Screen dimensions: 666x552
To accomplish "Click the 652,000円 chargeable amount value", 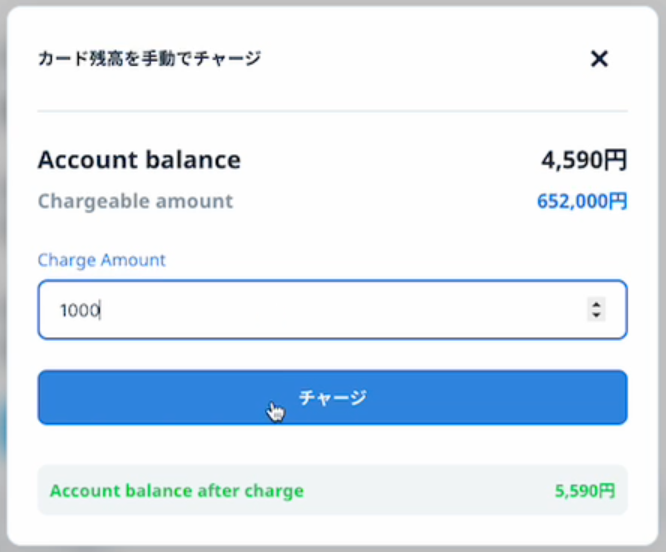I will (x=582, y=201).
